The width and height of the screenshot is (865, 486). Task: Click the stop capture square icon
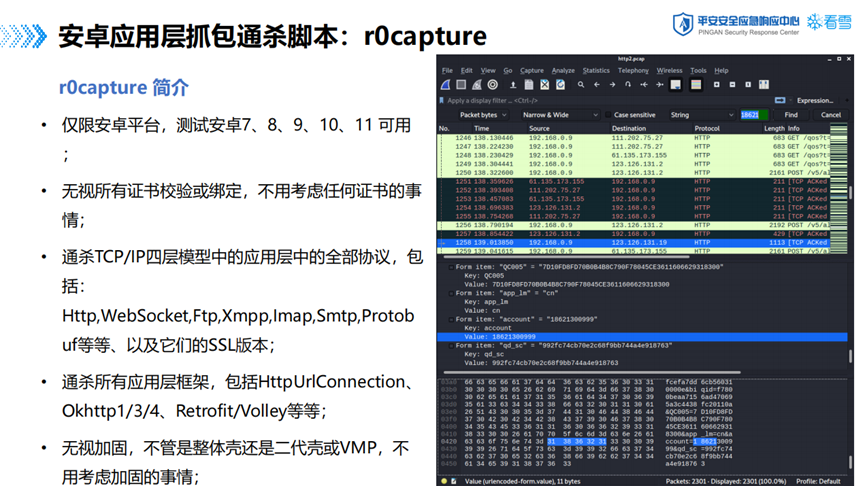(461, 85)
